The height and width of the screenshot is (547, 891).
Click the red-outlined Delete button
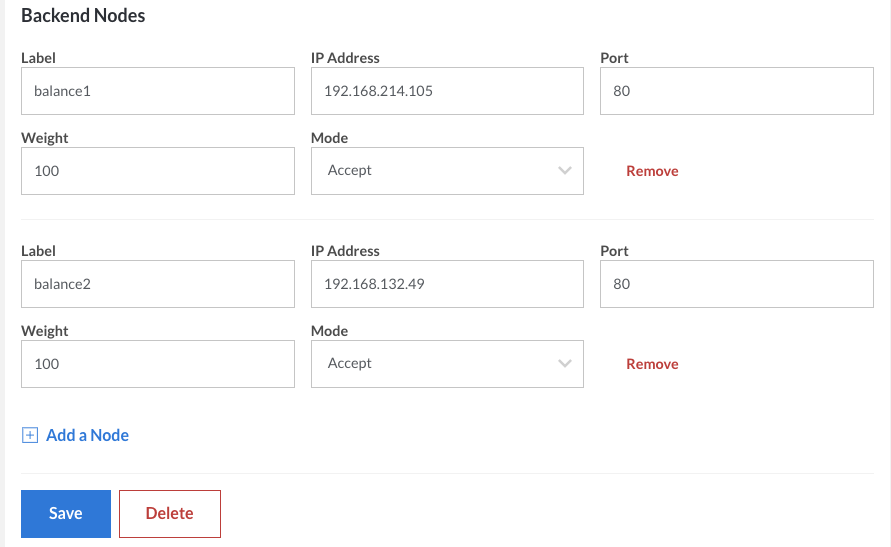(169, 514)
